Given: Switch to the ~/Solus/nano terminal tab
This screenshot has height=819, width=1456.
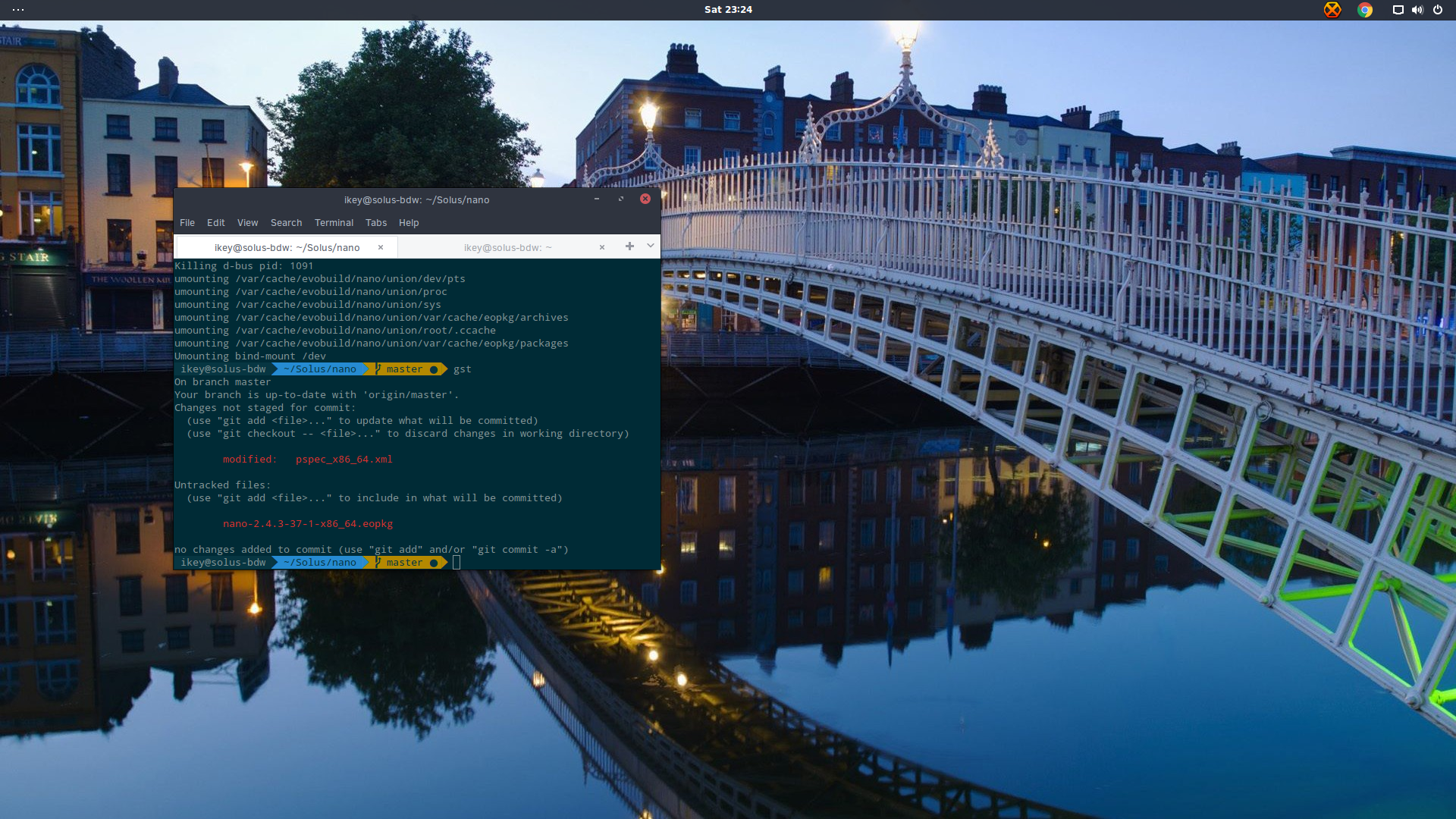Looking at the screenshot, I should pyautogui.click(x=287, y=247).
